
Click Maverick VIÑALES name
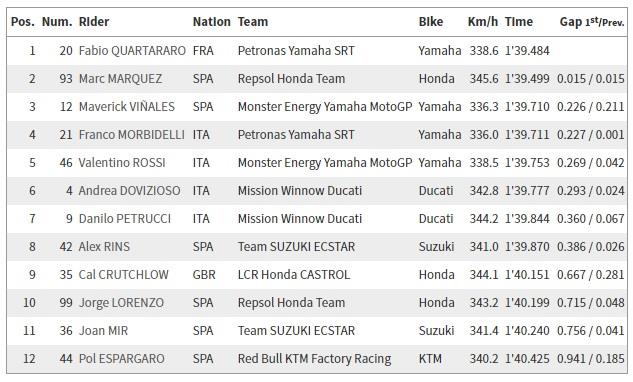coord(127,107)
